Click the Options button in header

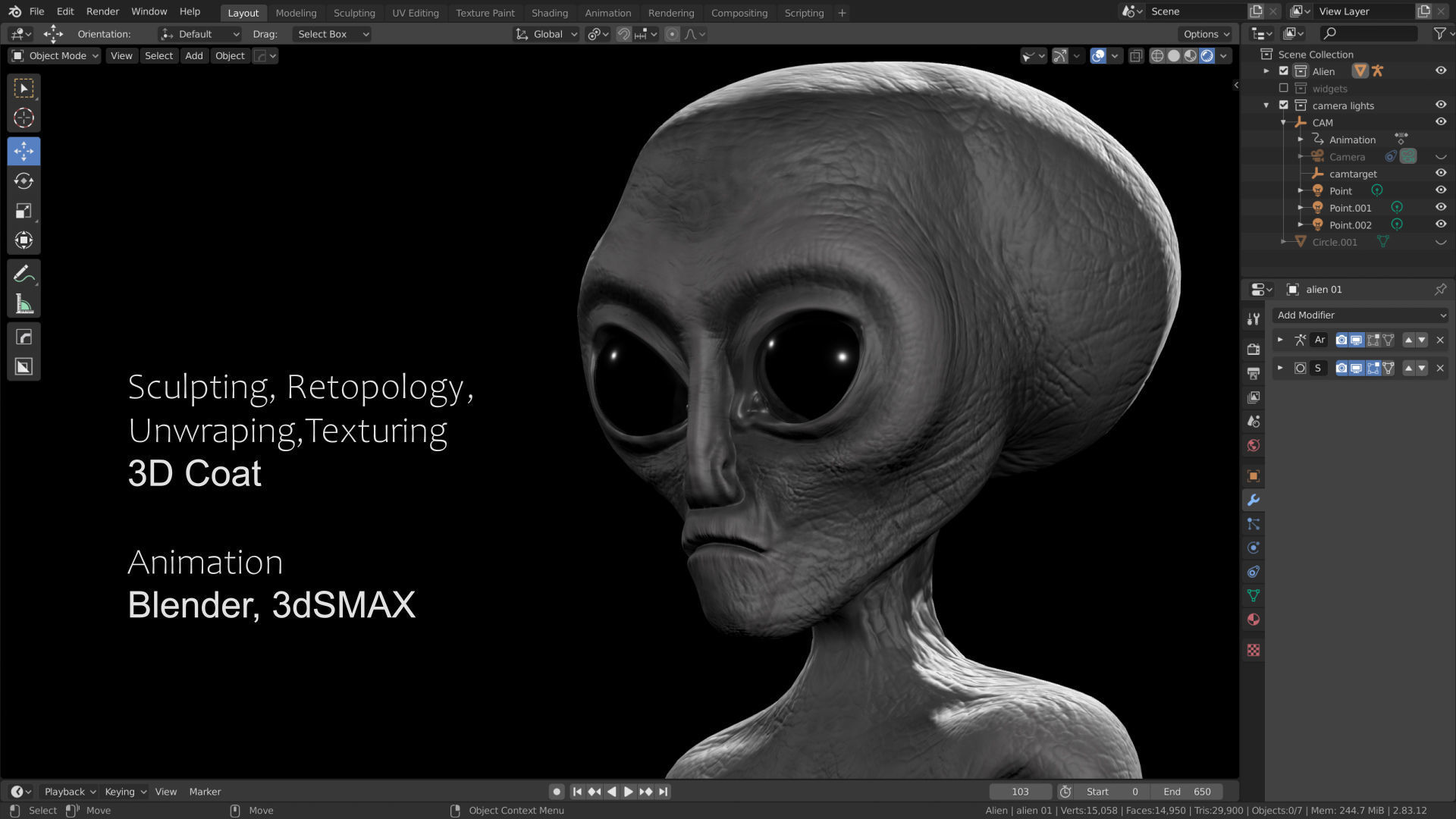[1206, 34]
